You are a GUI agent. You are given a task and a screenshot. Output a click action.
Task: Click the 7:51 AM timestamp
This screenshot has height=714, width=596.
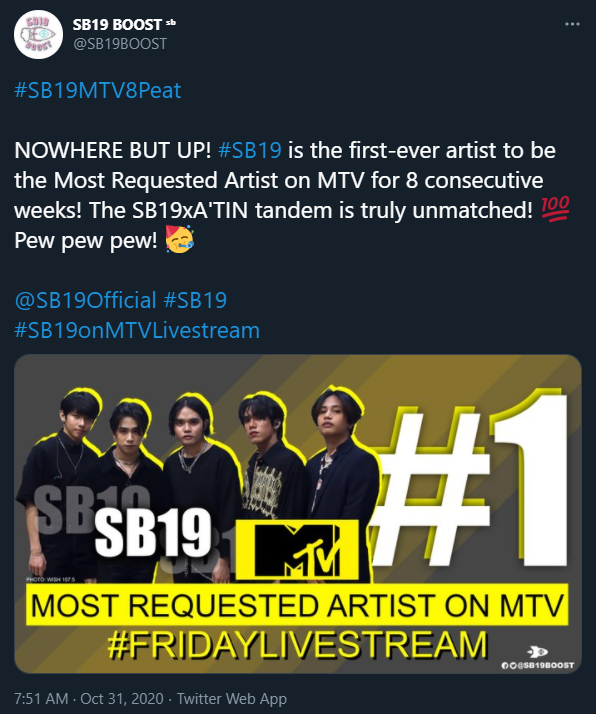41,699
